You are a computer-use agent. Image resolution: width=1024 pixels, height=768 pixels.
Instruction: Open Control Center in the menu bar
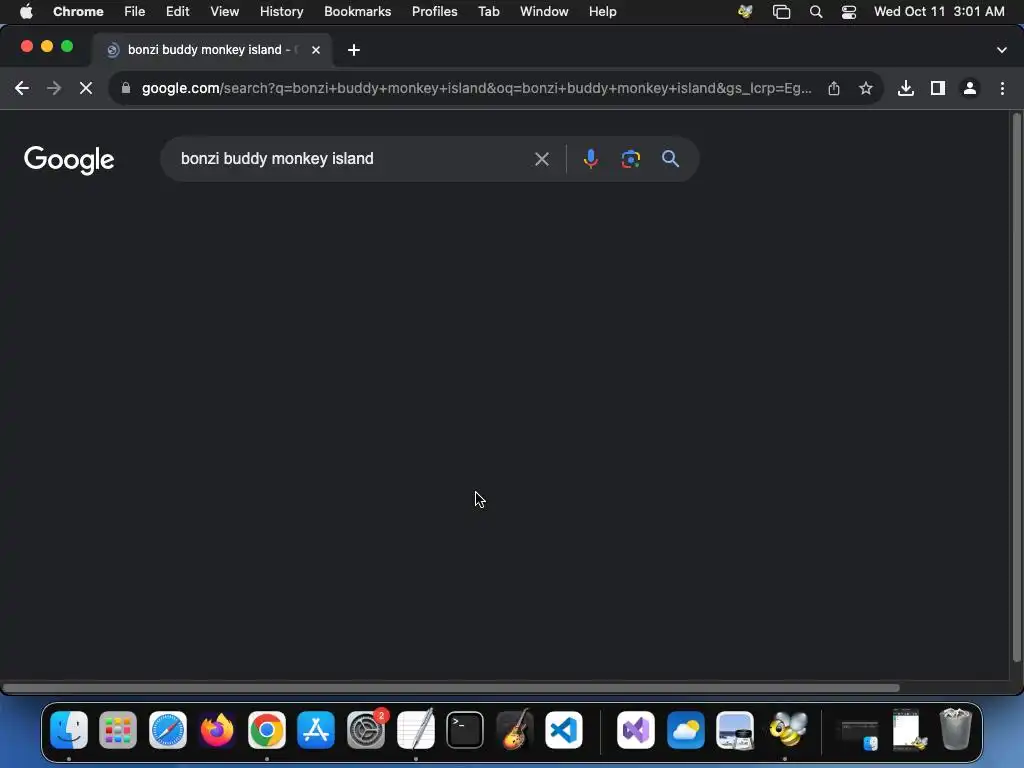[849, 12]
